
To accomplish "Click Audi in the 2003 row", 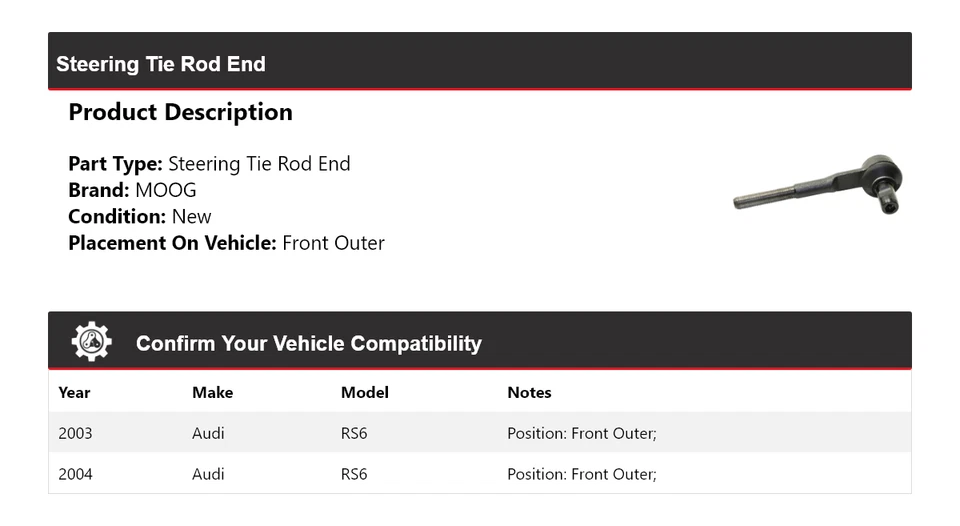I will [208, 433].
